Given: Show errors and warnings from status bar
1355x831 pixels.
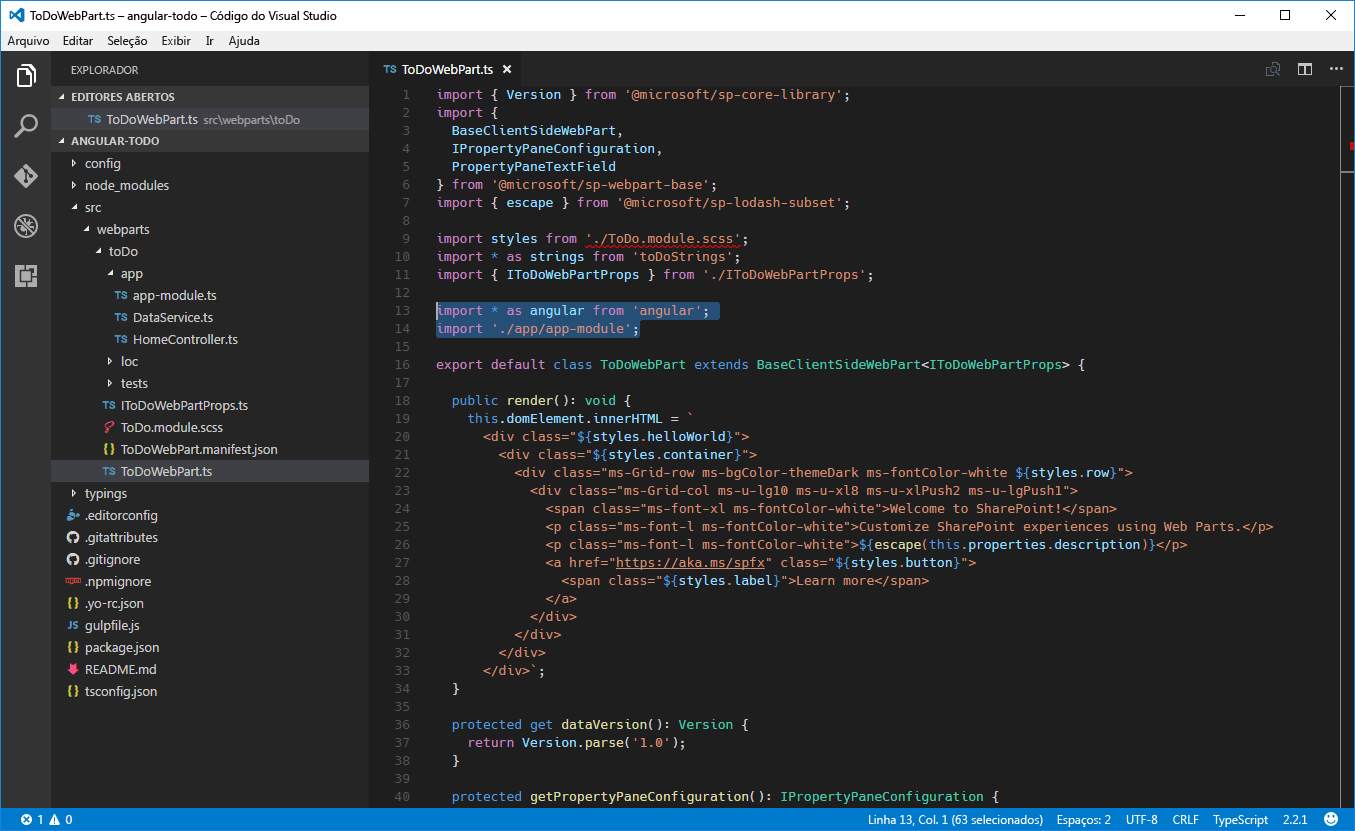Looking at the screenshot, I should tap(46, 819).
